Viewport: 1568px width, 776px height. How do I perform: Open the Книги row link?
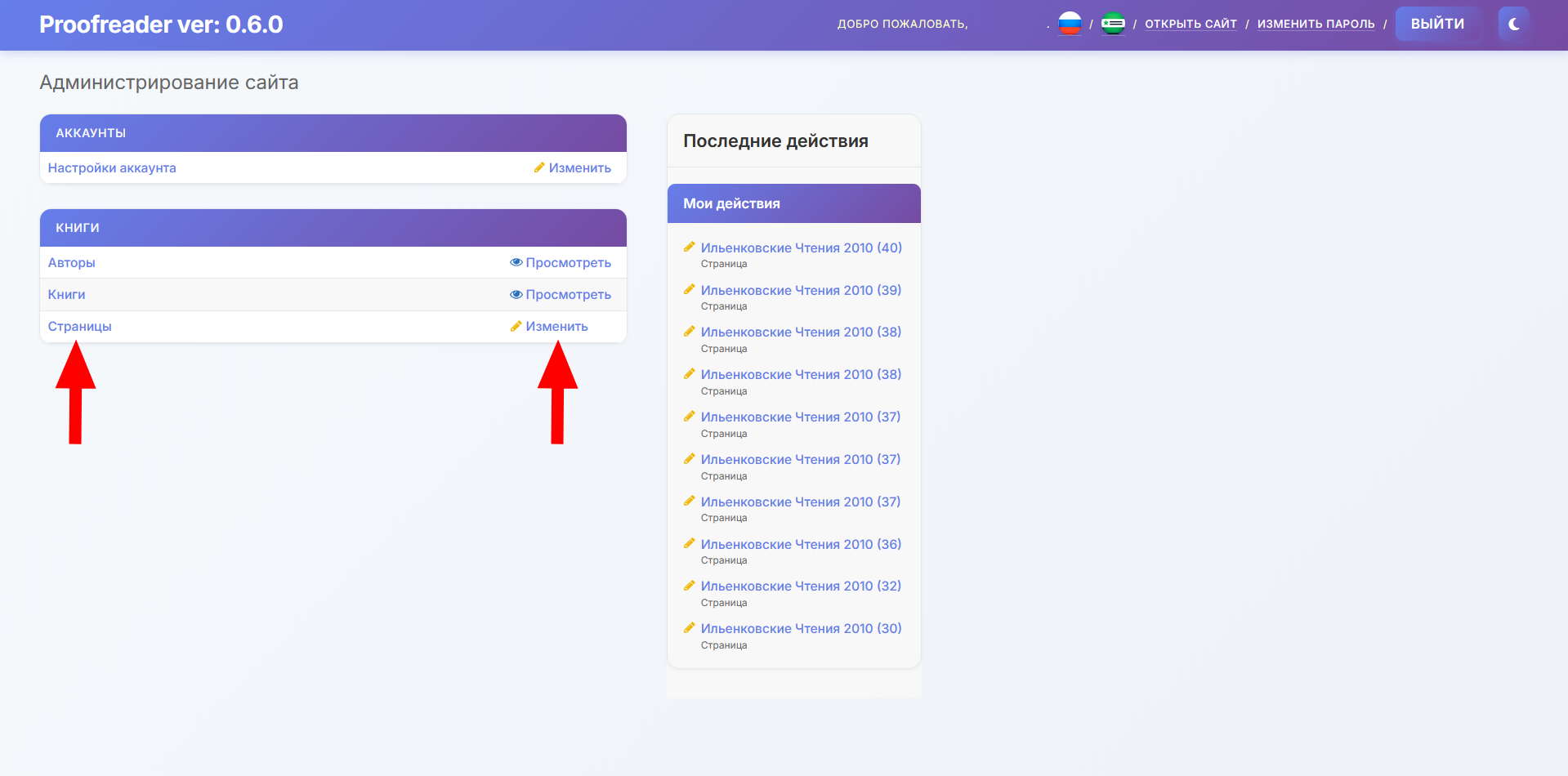pyautogui.click(x=67, y=294)
